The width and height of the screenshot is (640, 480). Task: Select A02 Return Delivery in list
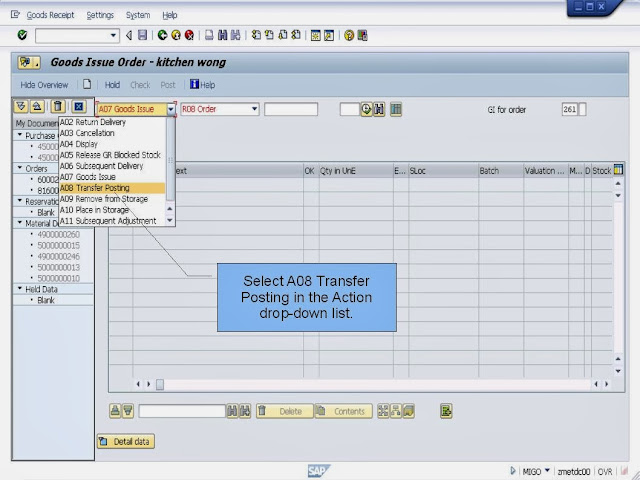point(112,122)
